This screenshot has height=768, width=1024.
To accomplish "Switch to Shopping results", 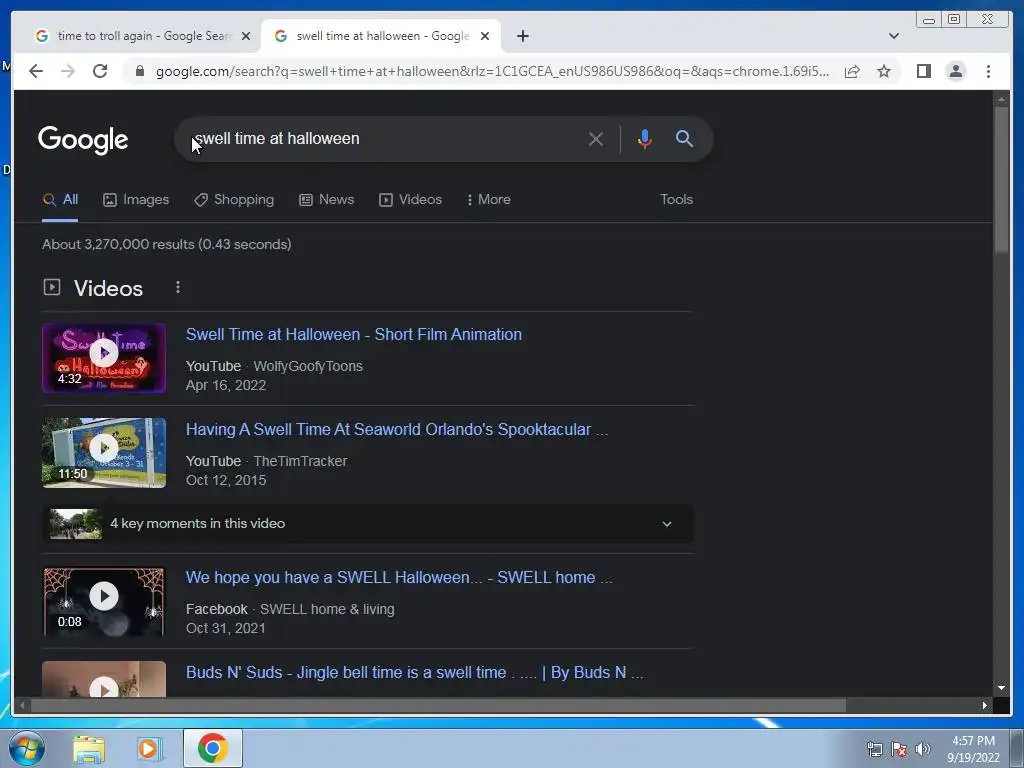I will coord(234,199).
